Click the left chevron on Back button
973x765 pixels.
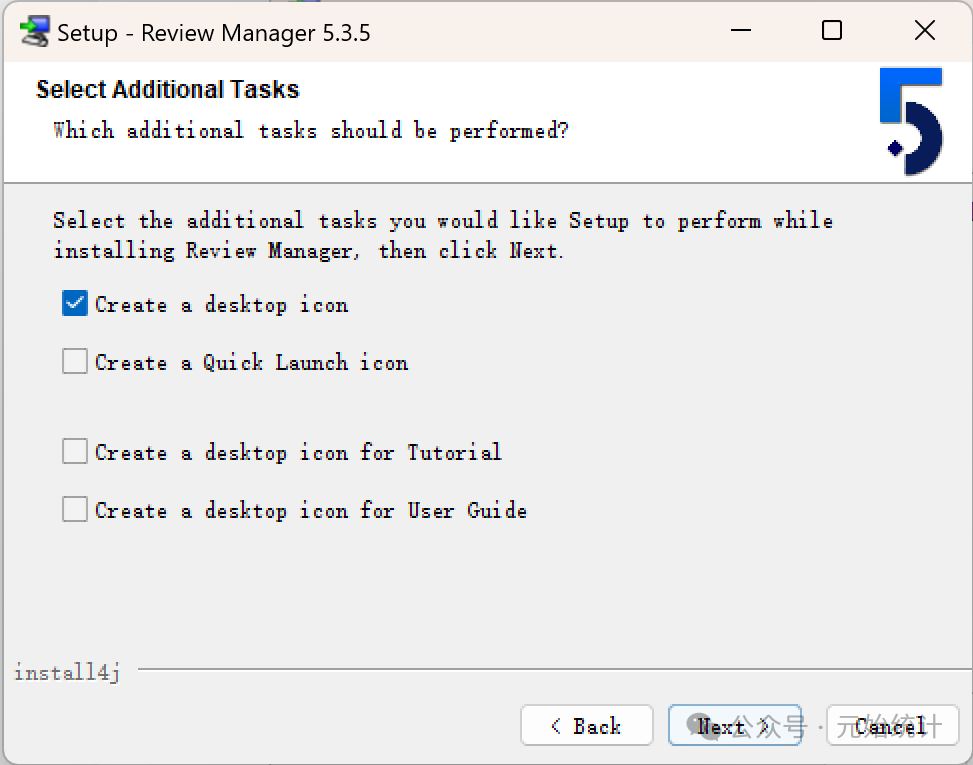coord(556,727)
